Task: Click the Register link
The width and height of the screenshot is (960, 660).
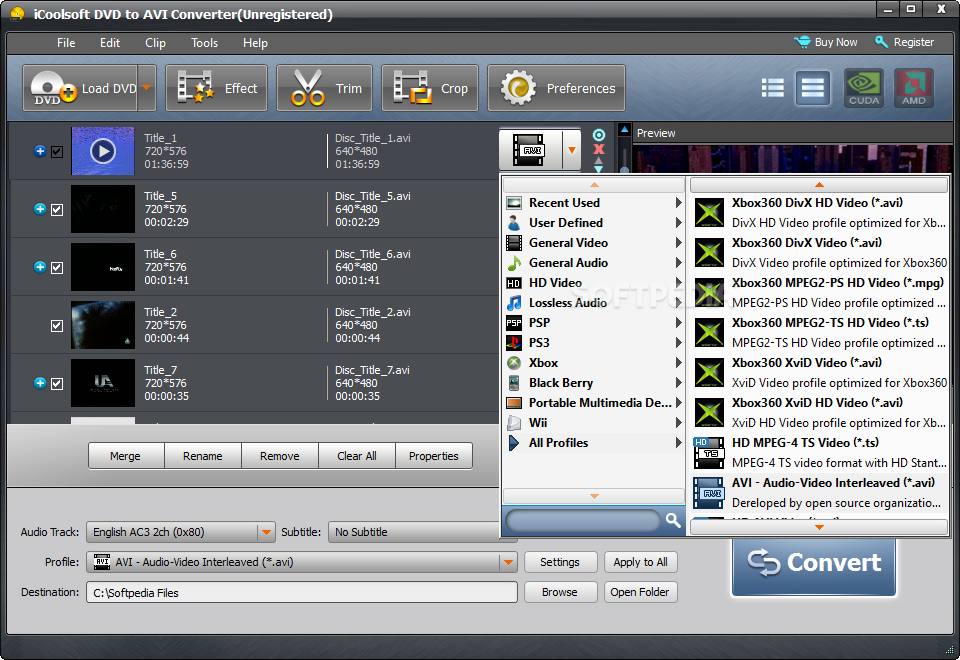Action: (904, 42)
